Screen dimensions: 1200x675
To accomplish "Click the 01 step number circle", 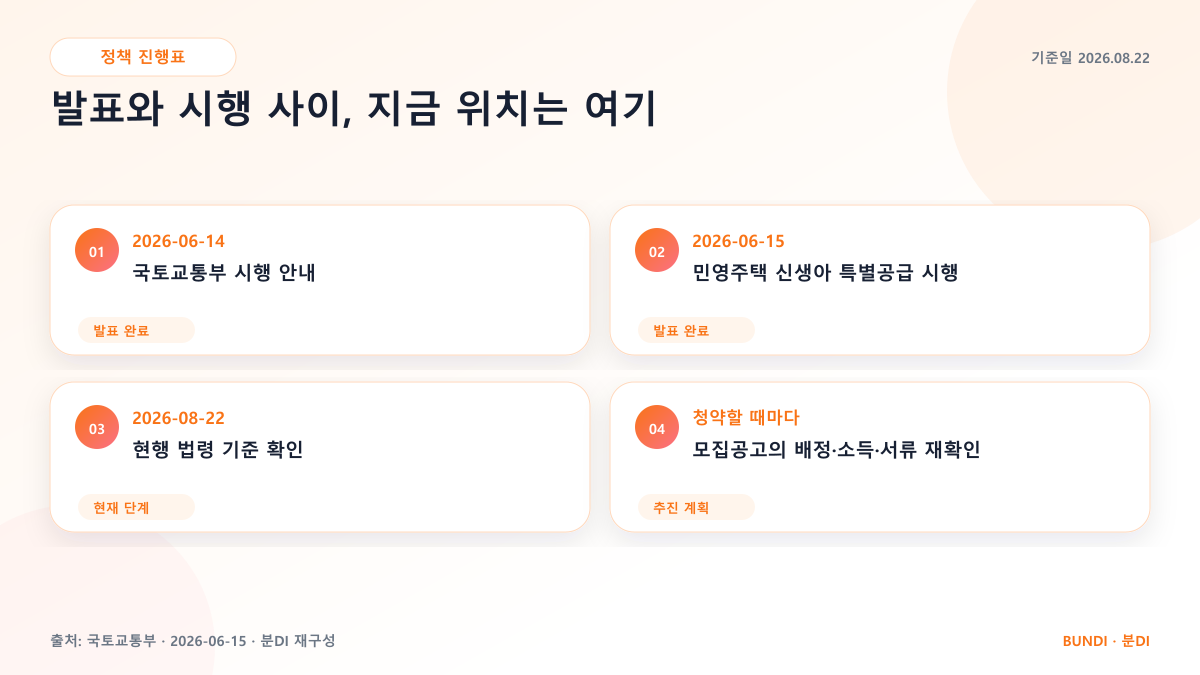I will point(97,251).
